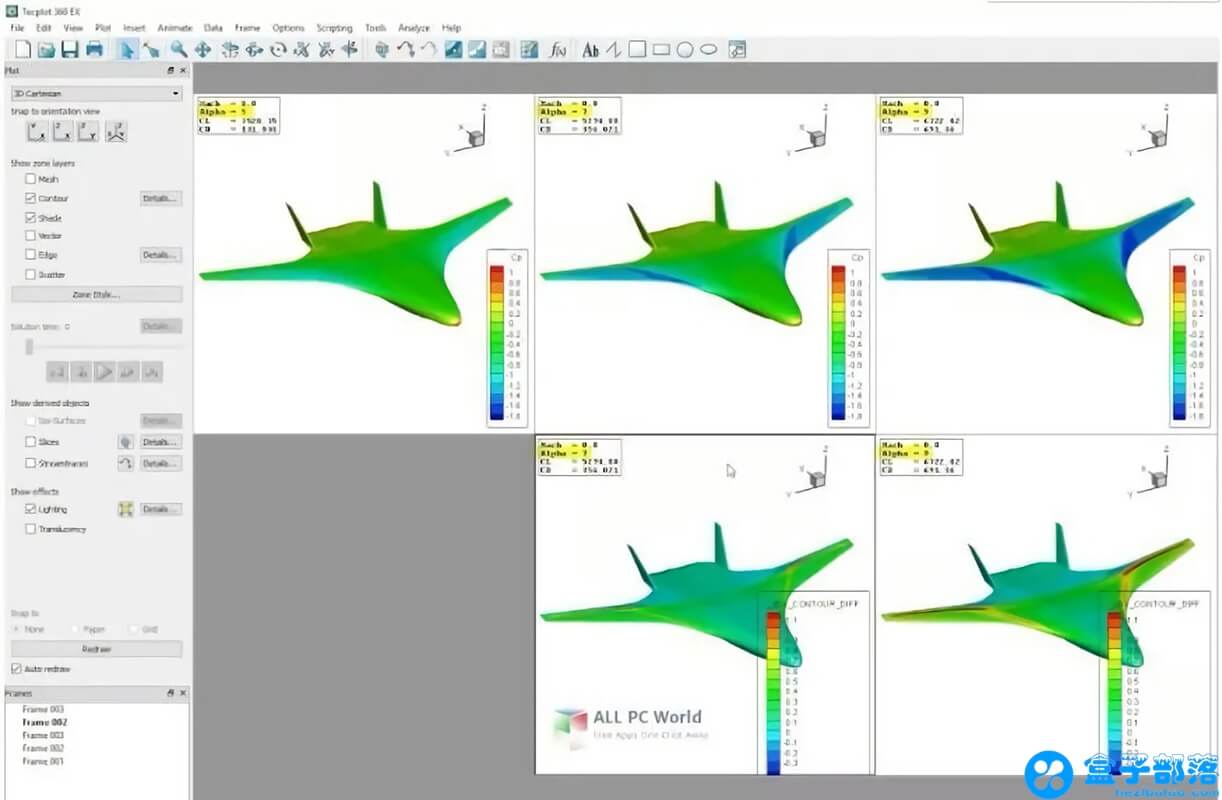
Task: Open the Scripting menu
Action: click(334, 28)
